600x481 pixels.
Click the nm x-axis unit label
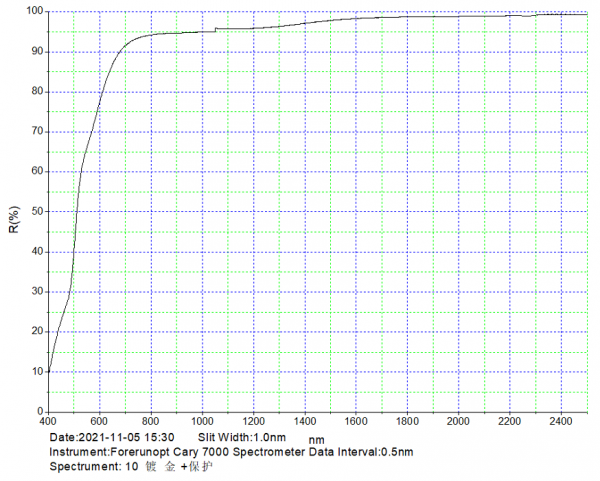pos(316,440)
